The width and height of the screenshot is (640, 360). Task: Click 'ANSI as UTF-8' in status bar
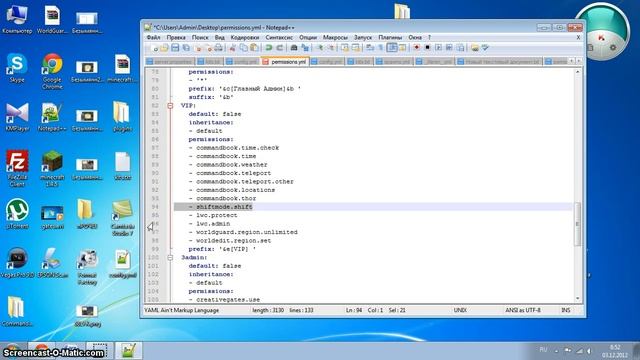coord(522,310)
